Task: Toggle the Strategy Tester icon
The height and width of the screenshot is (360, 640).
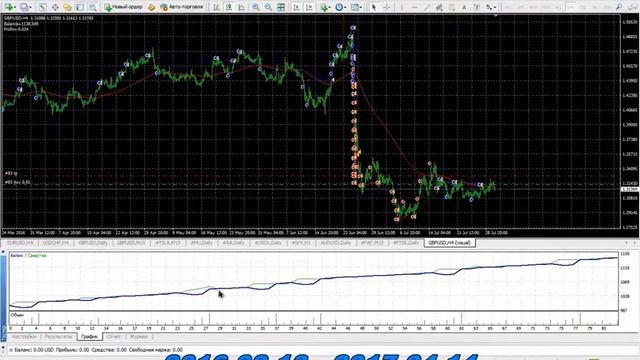Action: (x=93, y=7)
